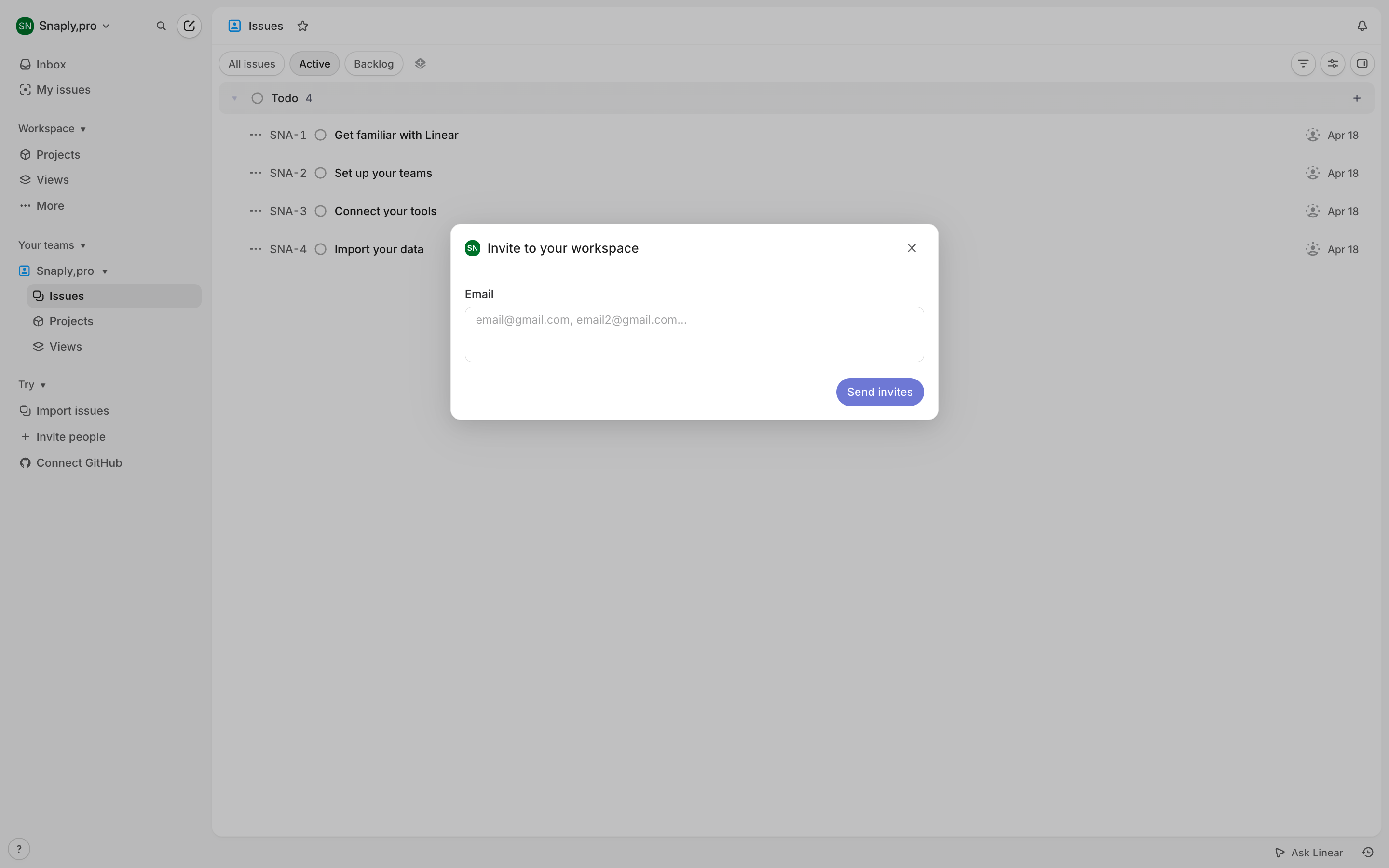Viewport: 1389px width, 868px height.
Task: Click Invite people in sidebar
Action: point(63,437)
